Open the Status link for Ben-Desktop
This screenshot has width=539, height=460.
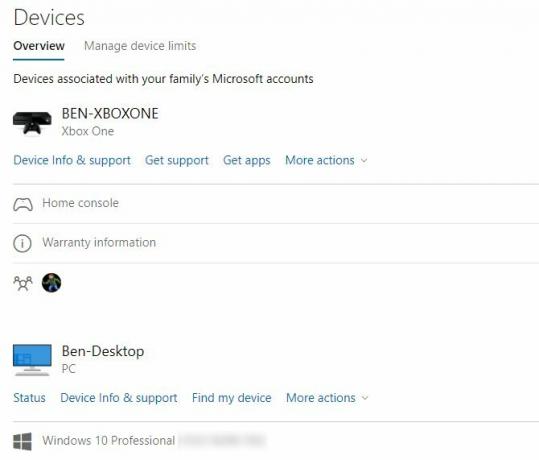[29, 398]
